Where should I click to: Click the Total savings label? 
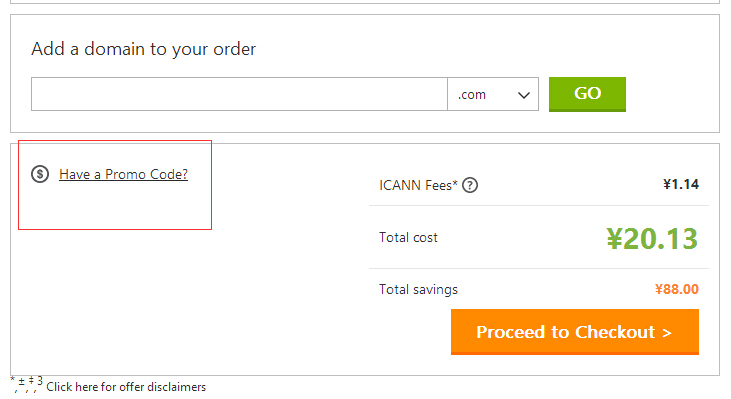coord(418,289)
